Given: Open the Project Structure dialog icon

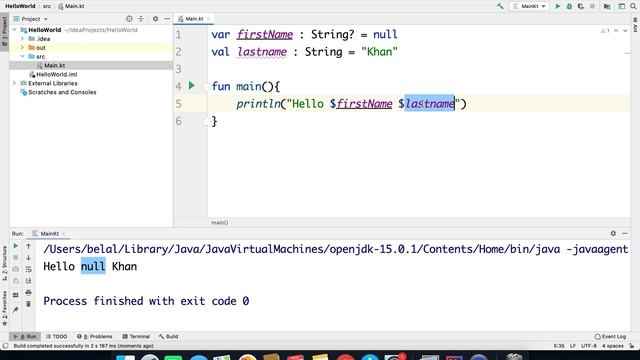Looking at the screenshot, I should coord(607,6).
